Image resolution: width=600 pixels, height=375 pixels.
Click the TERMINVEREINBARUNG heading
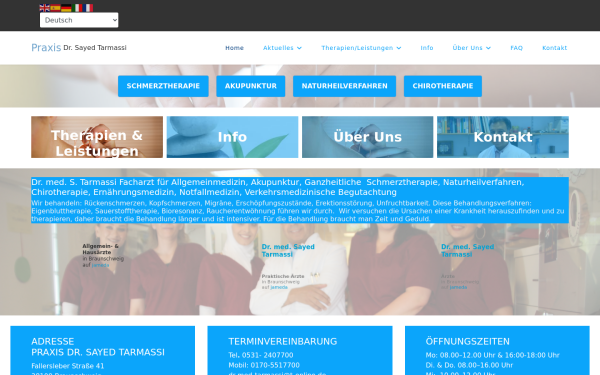(283, 341)
